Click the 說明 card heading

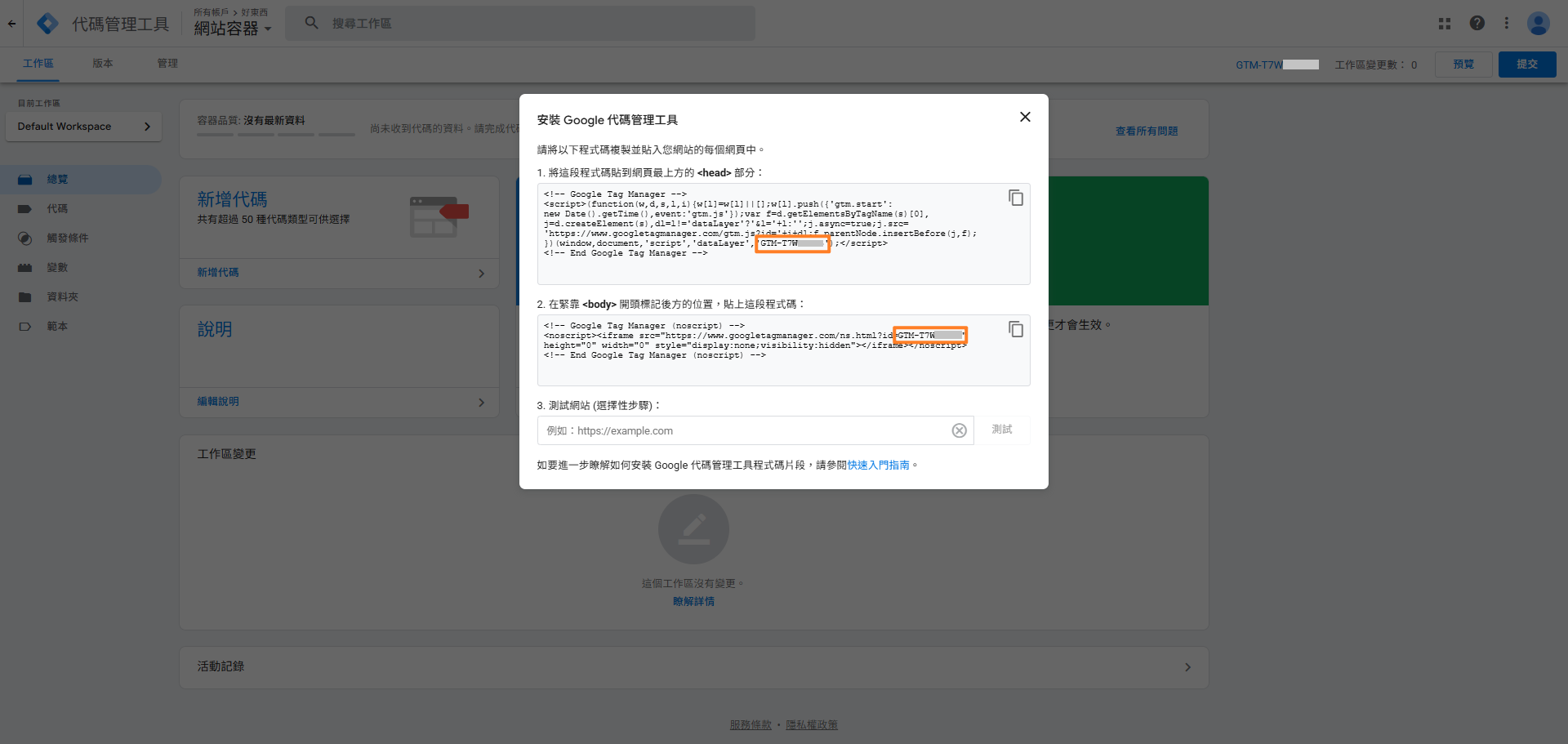pyautogui.click(x=215, y=329)
